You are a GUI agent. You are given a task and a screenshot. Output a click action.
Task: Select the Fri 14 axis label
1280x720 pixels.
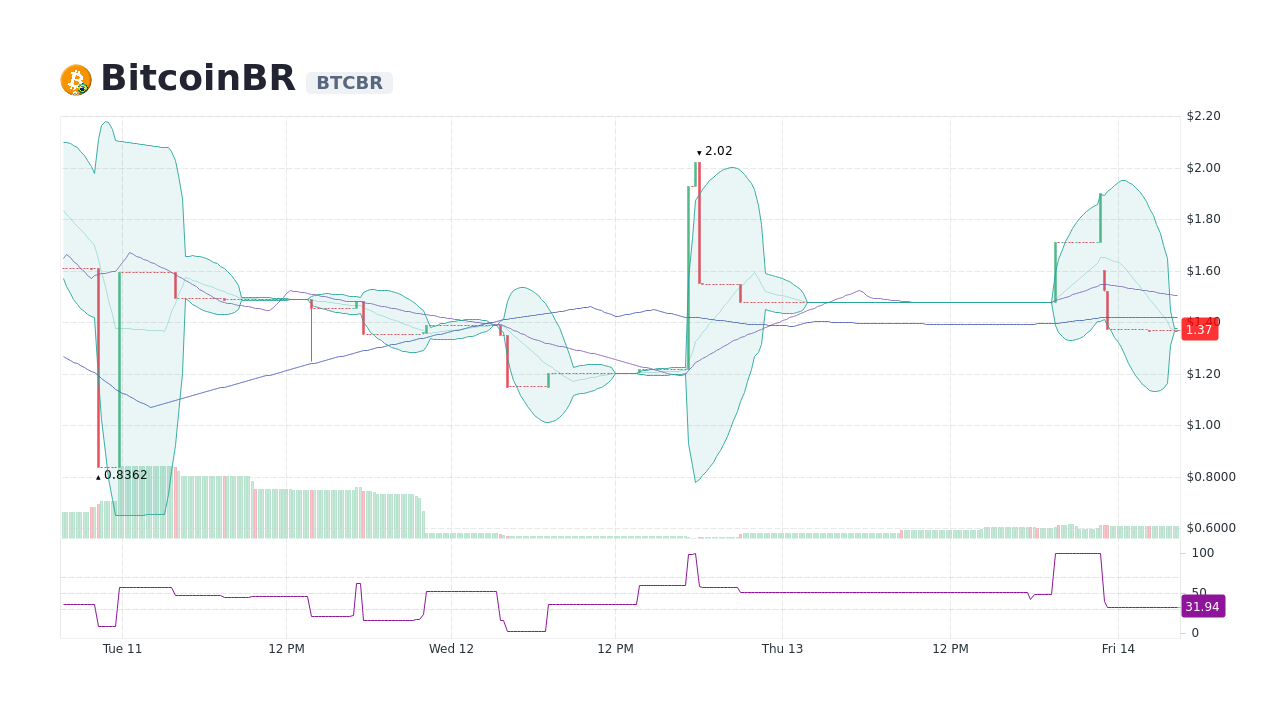pyautogui.click(x=1118, y=648)
